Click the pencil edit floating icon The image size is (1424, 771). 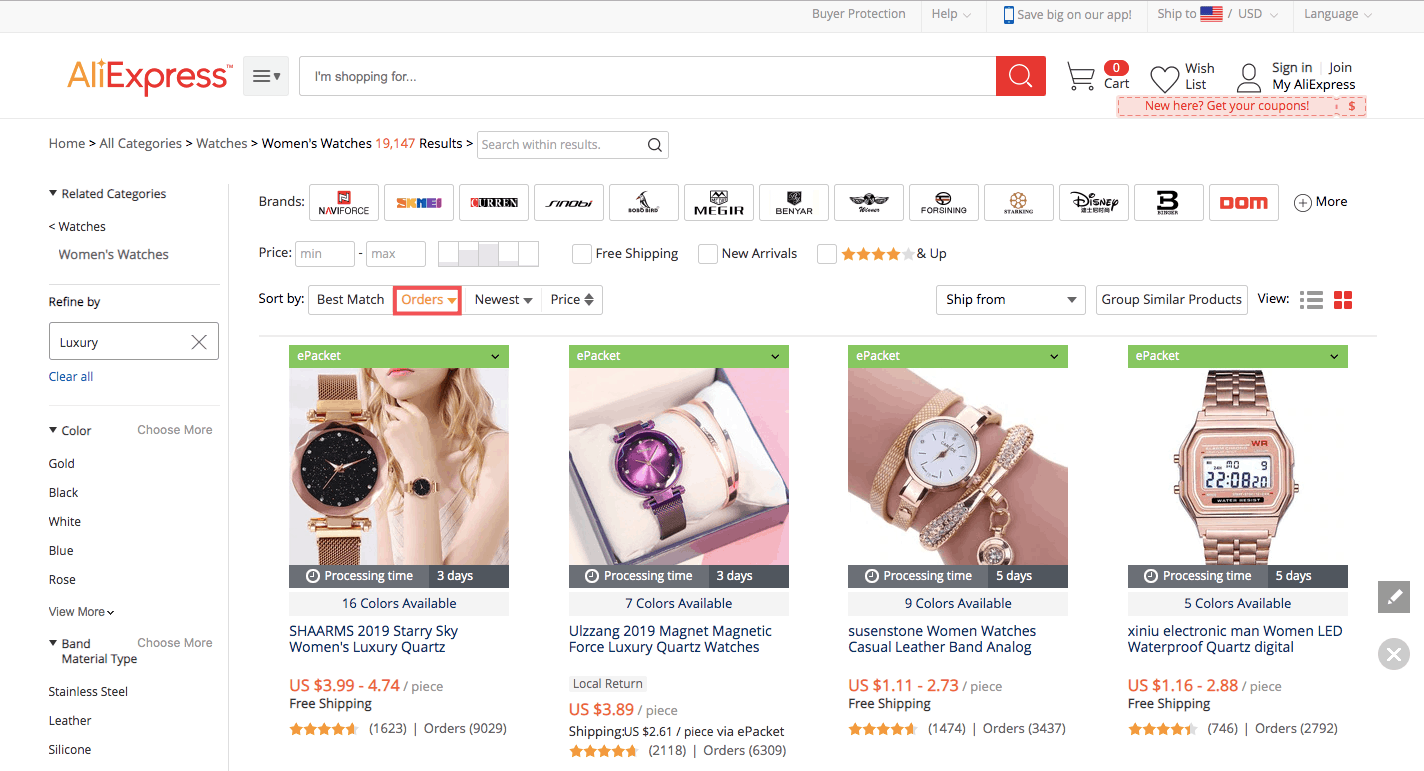1394,597
